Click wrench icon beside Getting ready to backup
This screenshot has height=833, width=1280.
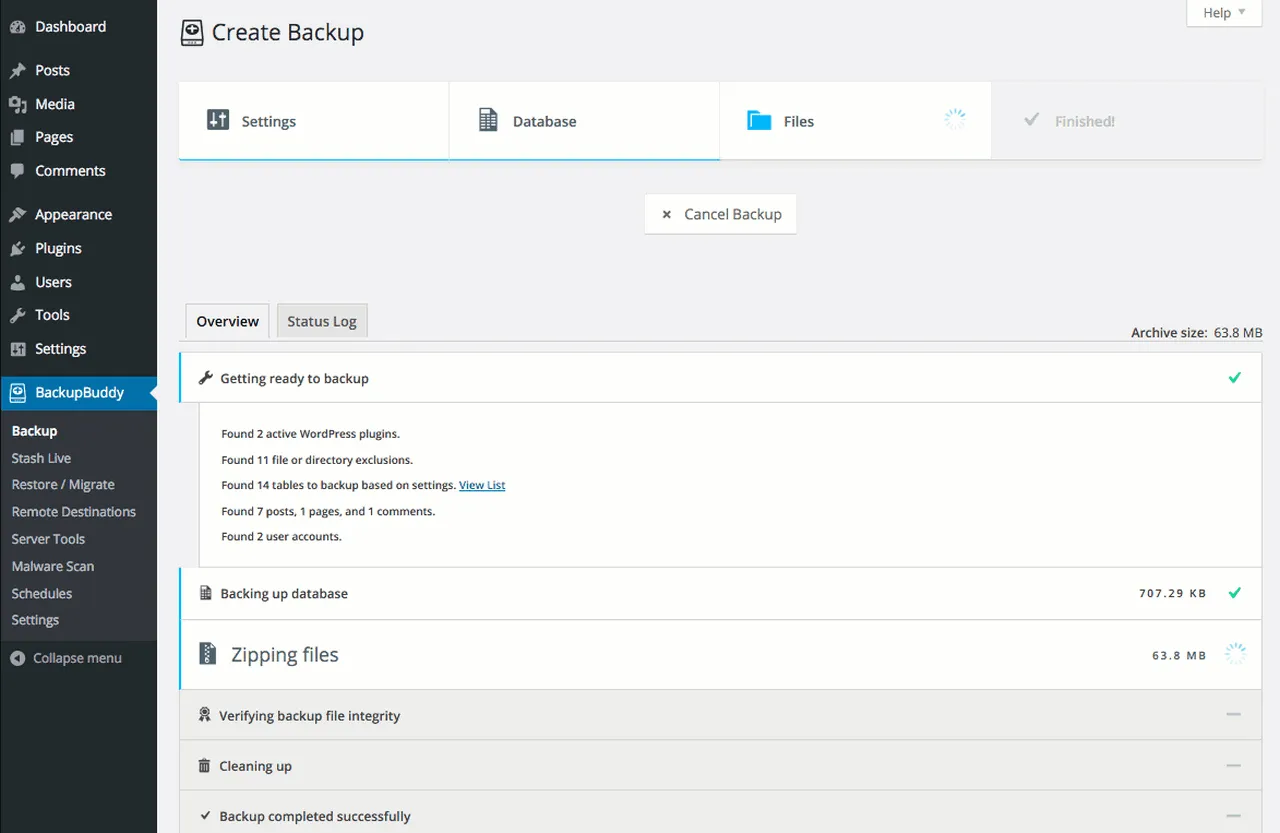tap(206, 378)
